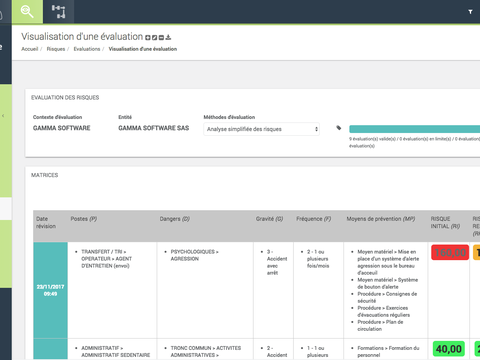Click the download icon beside title
Screen dimensions: 480x360
pos(168,37)
